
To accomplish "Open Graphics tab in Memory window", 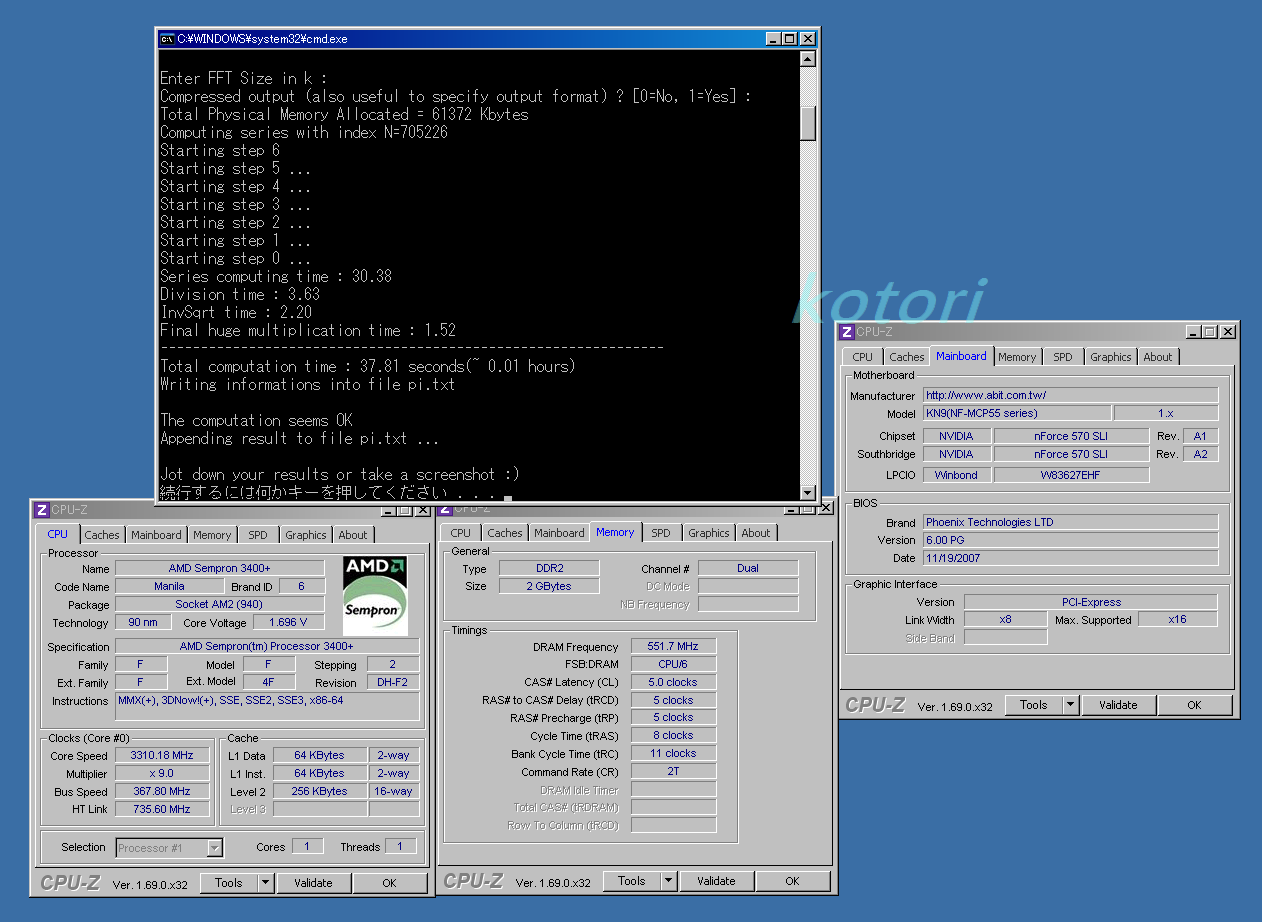I will tap(709, 533).
